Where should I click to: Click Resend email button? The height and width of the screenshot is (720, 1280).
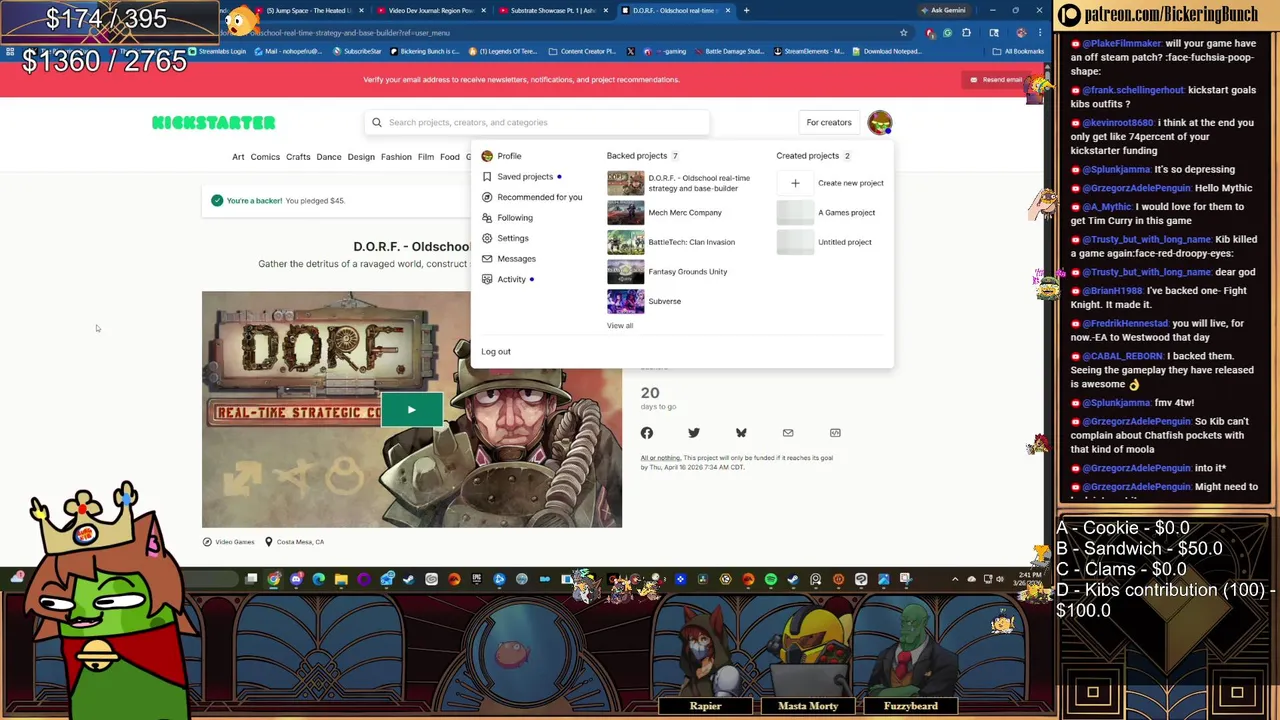tap(996, 80)
